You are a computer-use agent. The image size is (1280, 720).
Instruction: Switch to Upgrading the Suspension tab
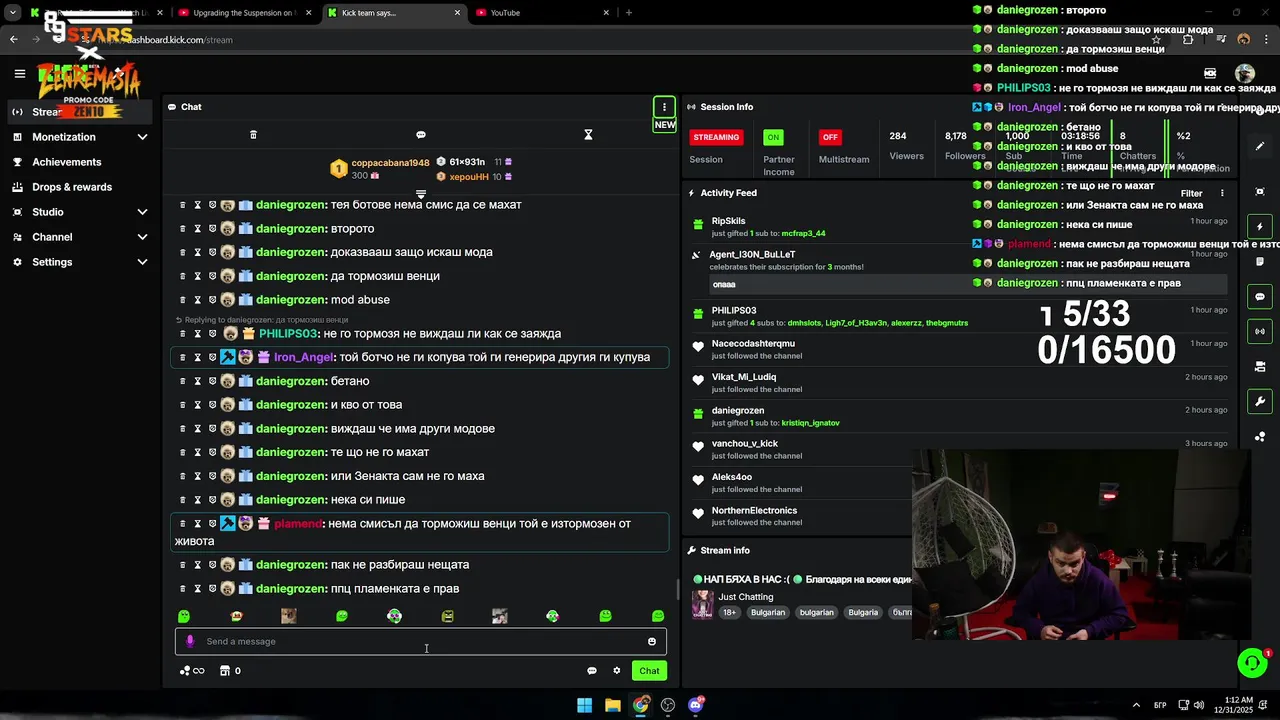(x=245, y=13)
